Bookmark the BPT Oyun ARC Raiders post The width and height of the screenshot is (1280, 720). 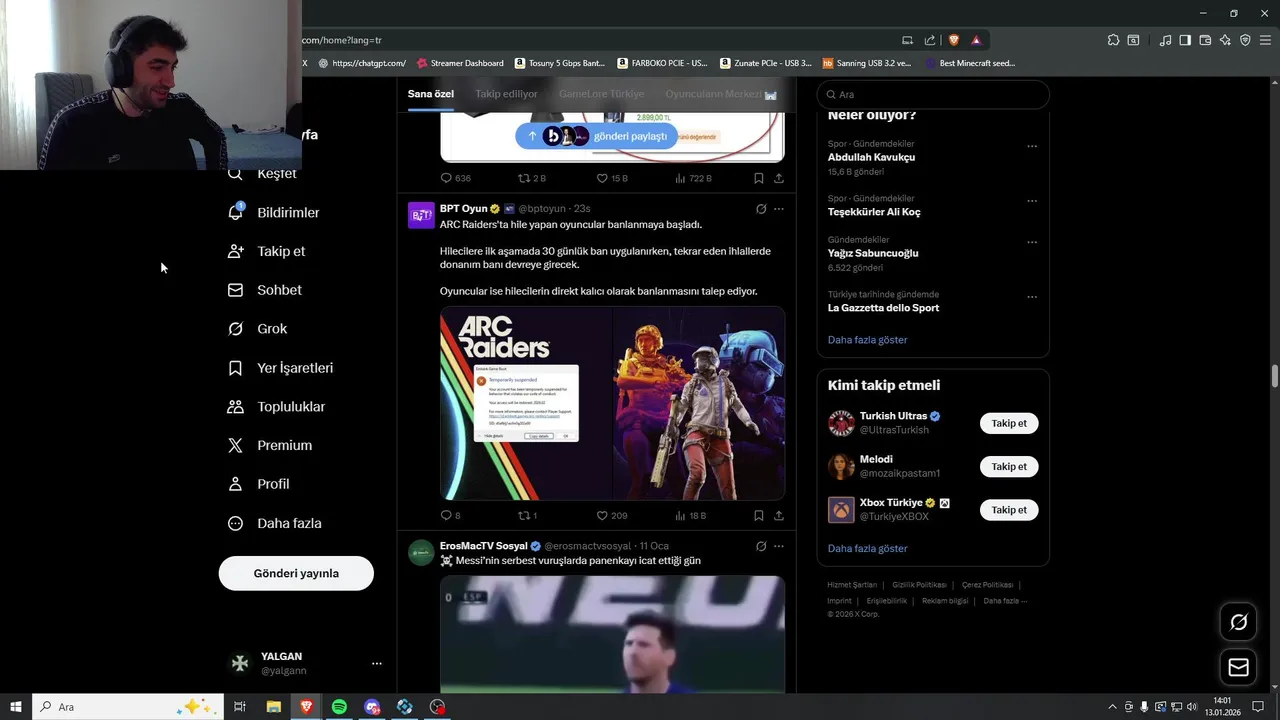759,516
